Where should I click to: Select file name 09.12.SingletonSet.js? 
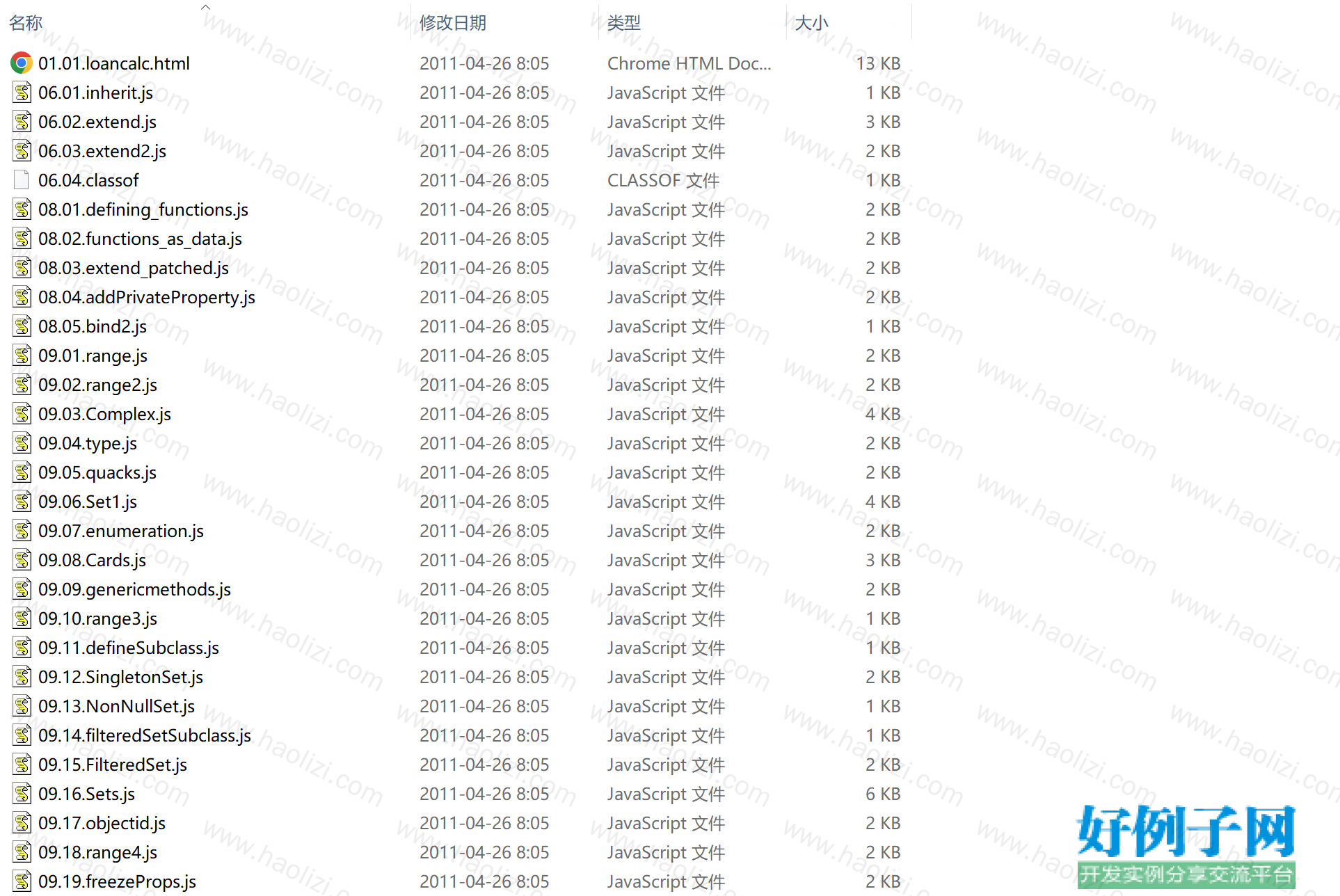(x=121, y=677)
